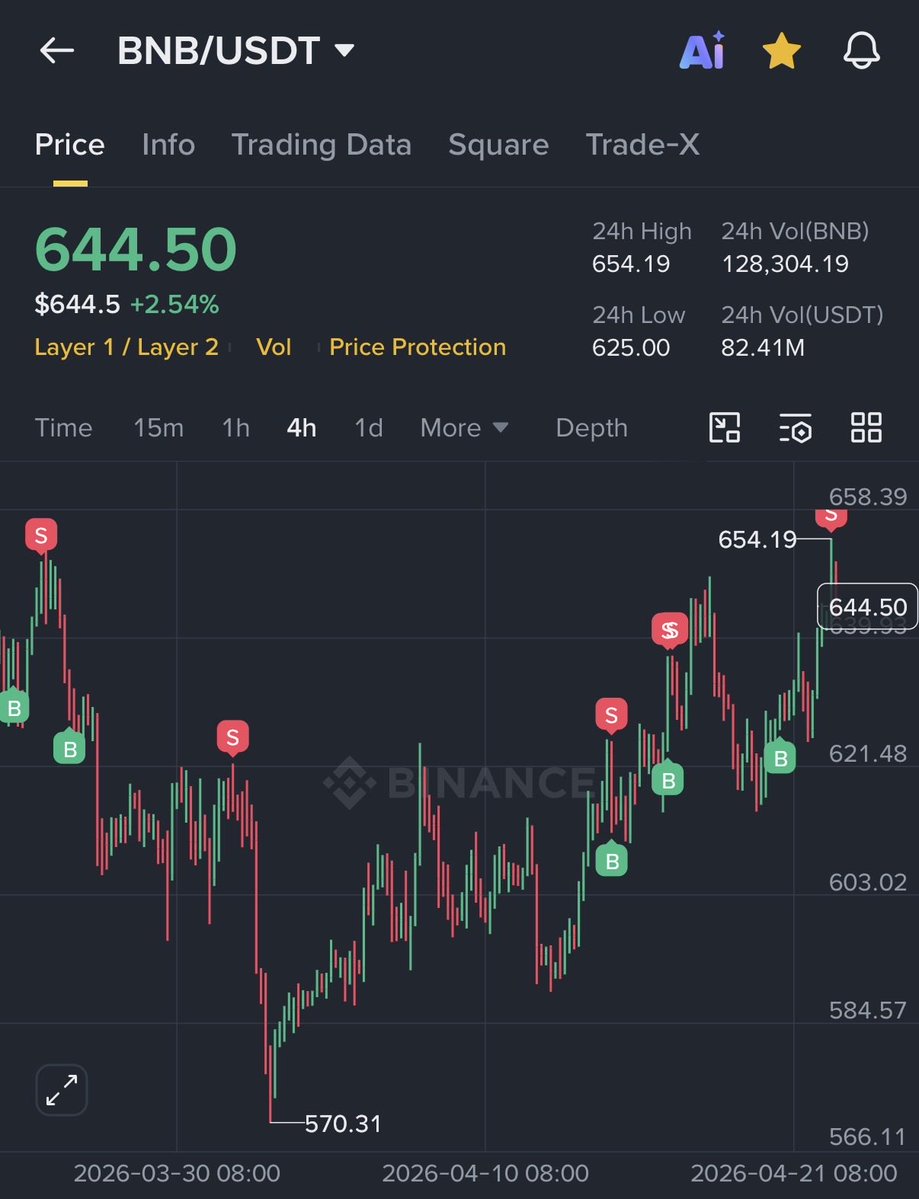Tap the 644.50 current price label on axis
919x1199 pixels.
867,607
